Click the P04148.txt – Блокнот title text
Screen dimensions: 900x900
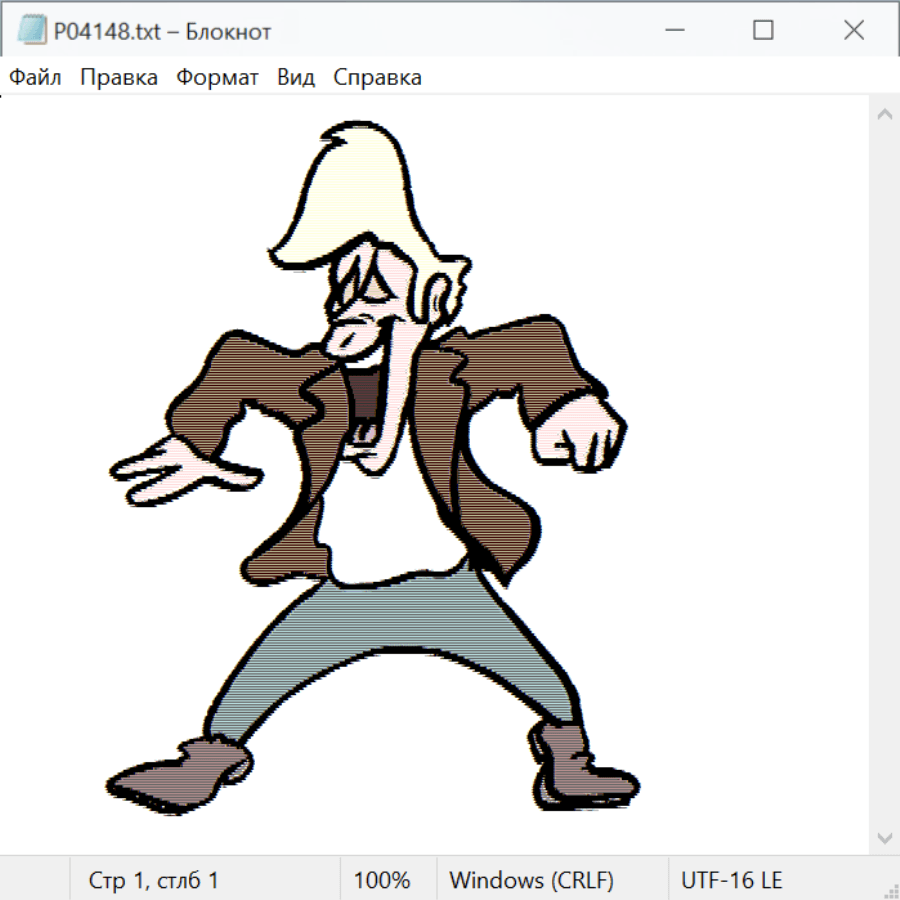point(162,32)
